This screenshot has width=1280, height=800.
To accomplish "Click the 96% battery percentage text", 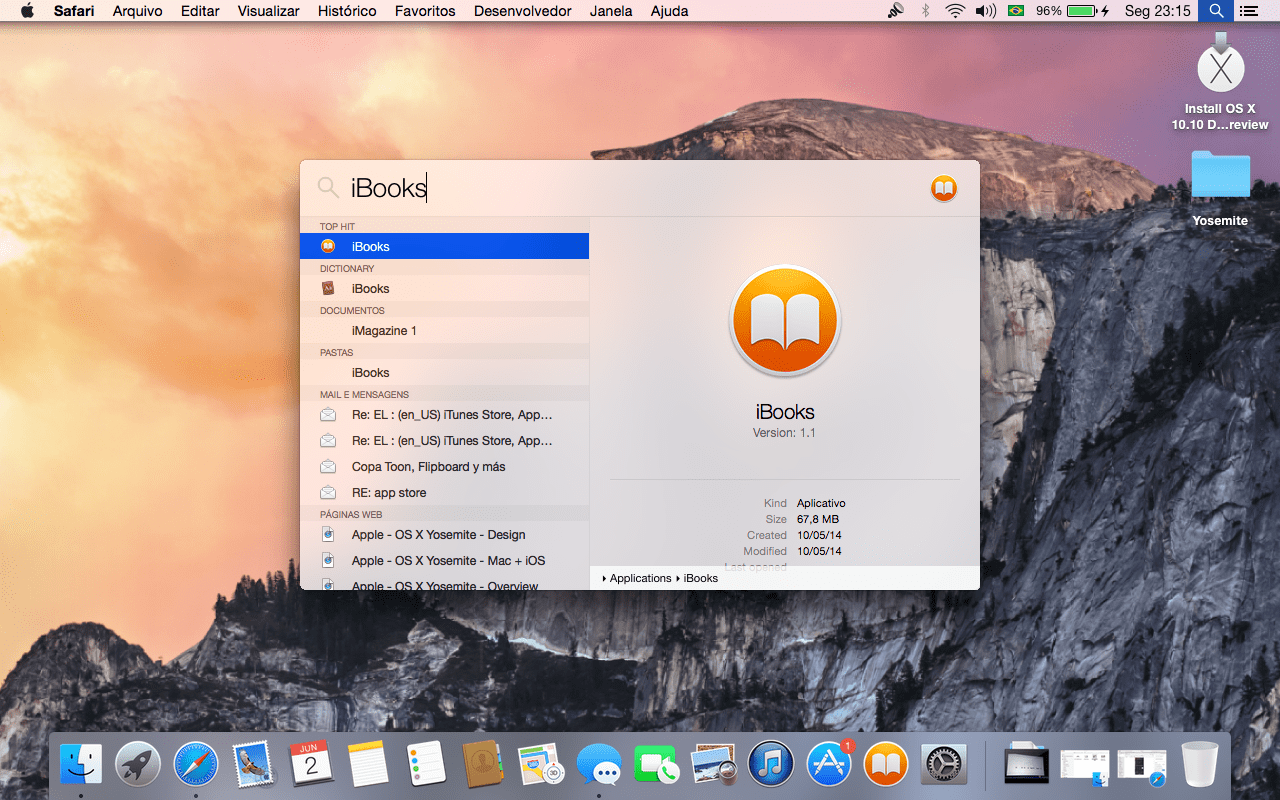I will [1049, 11].
